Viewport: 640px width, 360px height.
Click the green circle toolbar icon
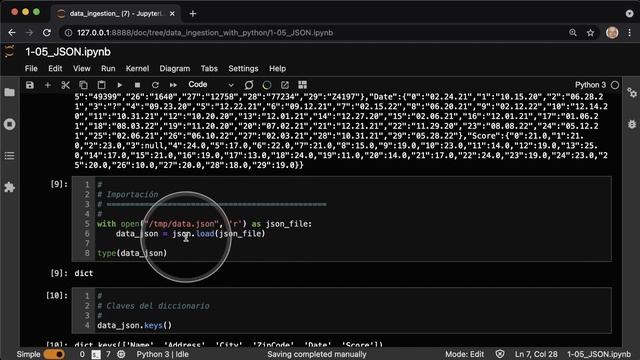pyautogui.click(x=267, y=85)
